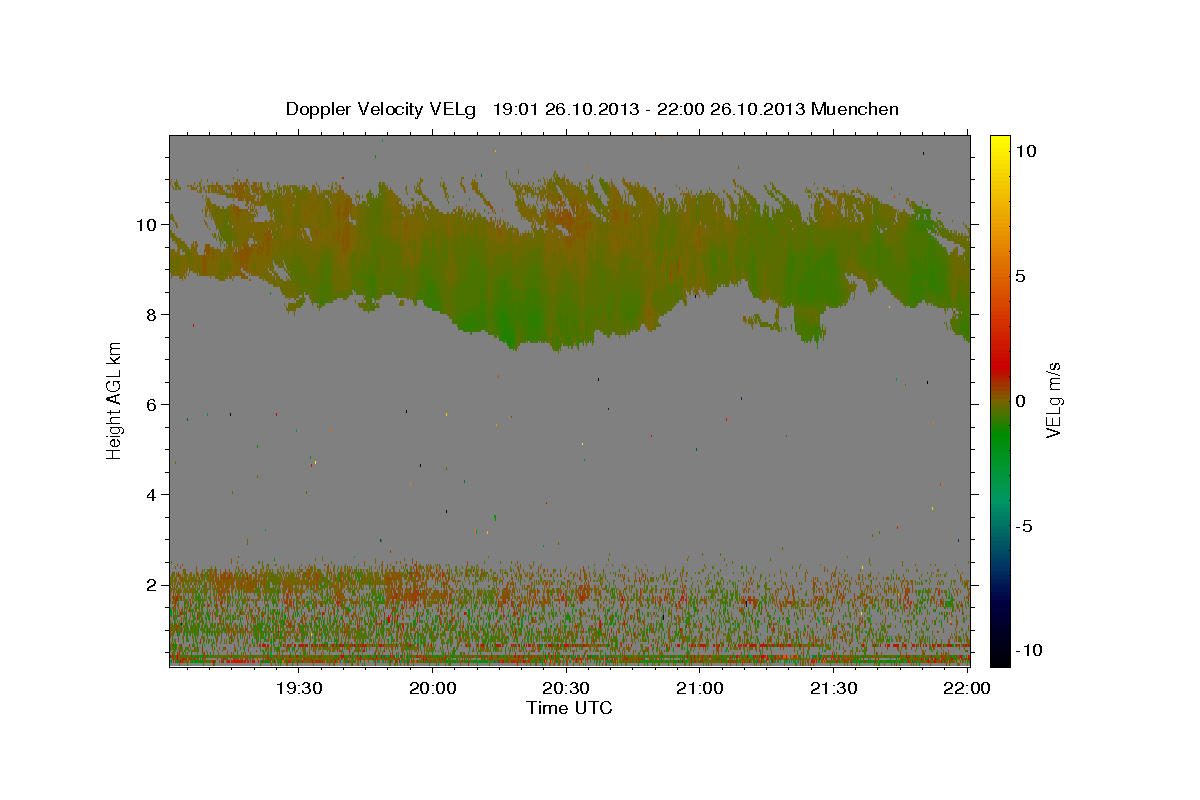Click the colorbar tick label 10
The height and width of the screenshot is (800, 1200).
coord(1026,151)
